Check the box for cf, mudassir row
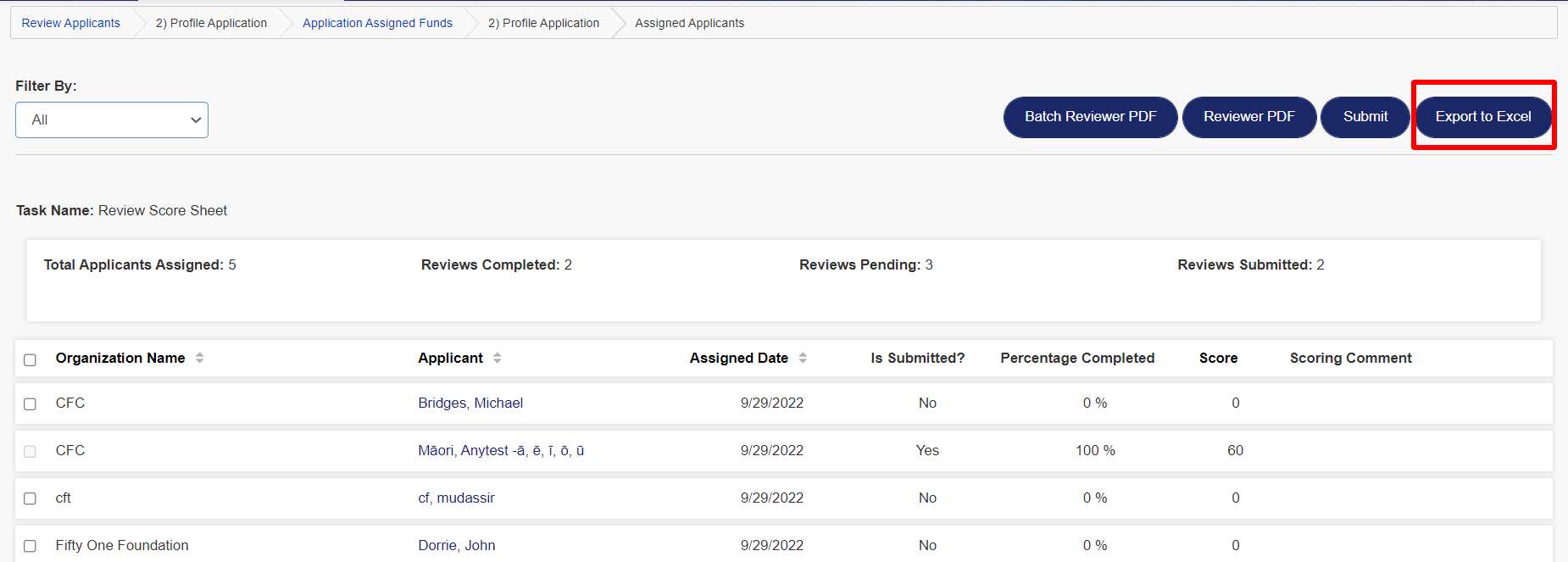The image size is (1568, 562). [30, 498]
